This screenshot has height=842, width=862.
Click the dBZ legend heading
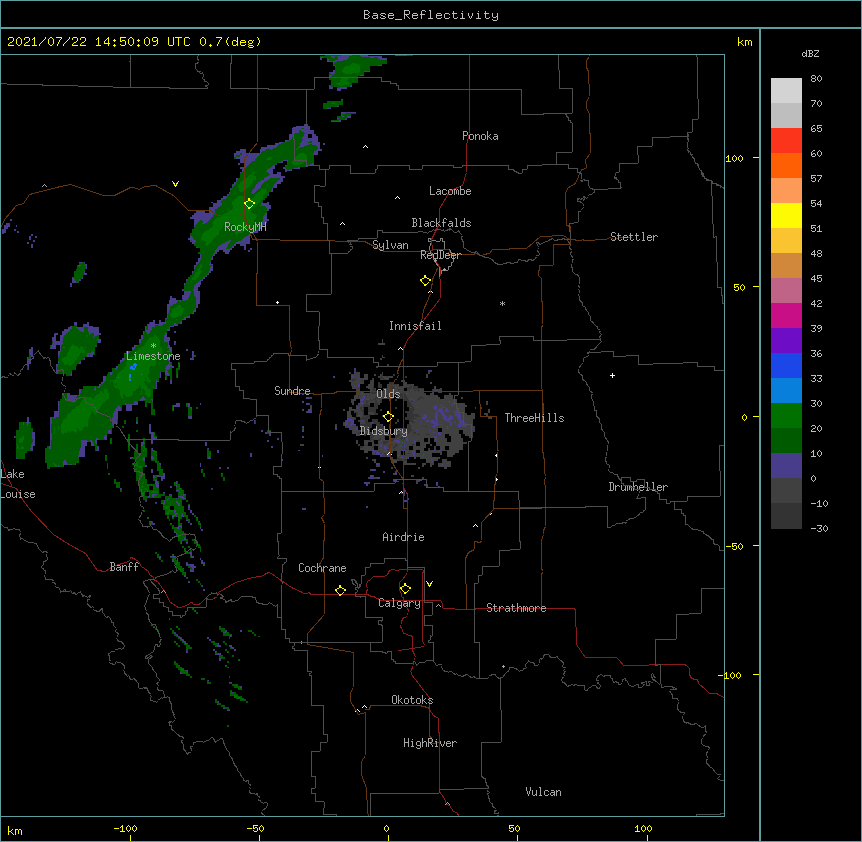(x=810, y=54)
